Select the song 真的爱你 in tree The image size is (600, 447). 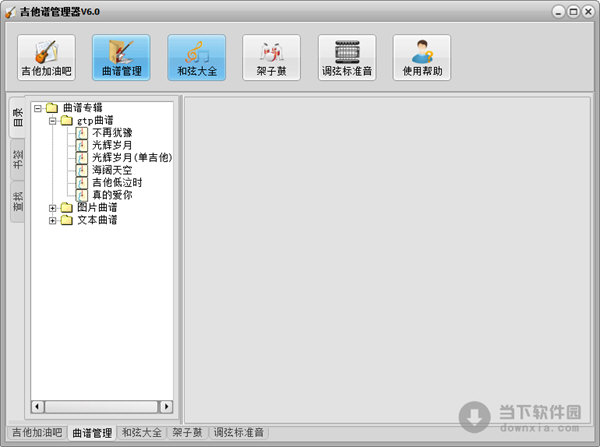point(112,195)
